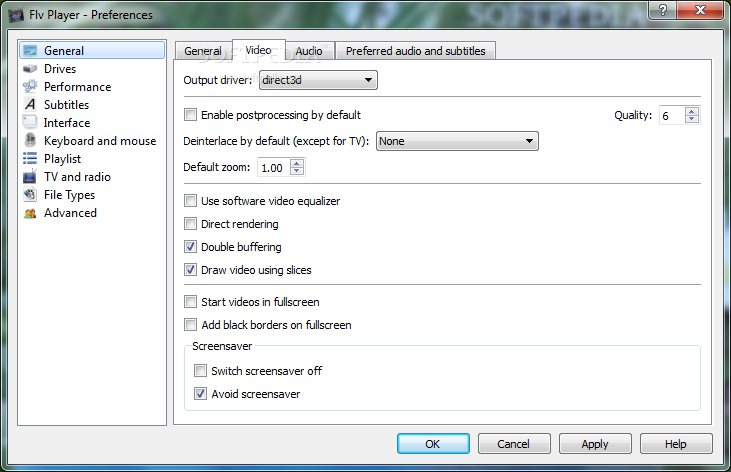Open Deinterlace by default dropdown
The image size is (731, 472).
click(x=457, y=141)
